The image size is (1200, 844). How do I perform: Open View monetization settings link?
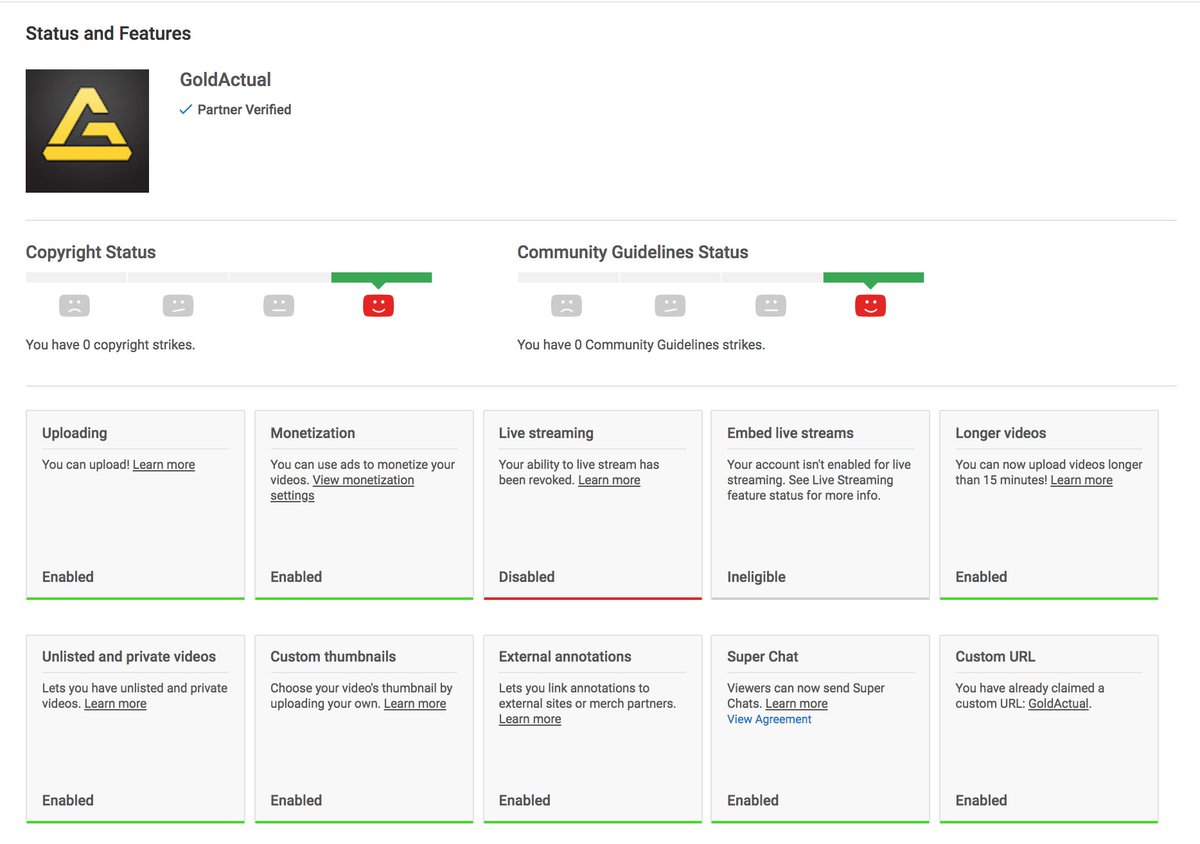(x=342, y=488)
